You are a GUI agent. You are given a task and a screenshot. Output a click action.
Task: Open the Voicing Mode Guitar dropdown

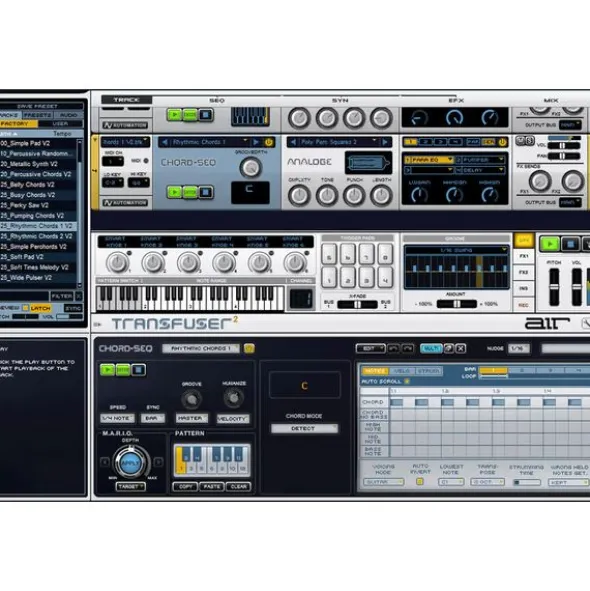(383, 482)
